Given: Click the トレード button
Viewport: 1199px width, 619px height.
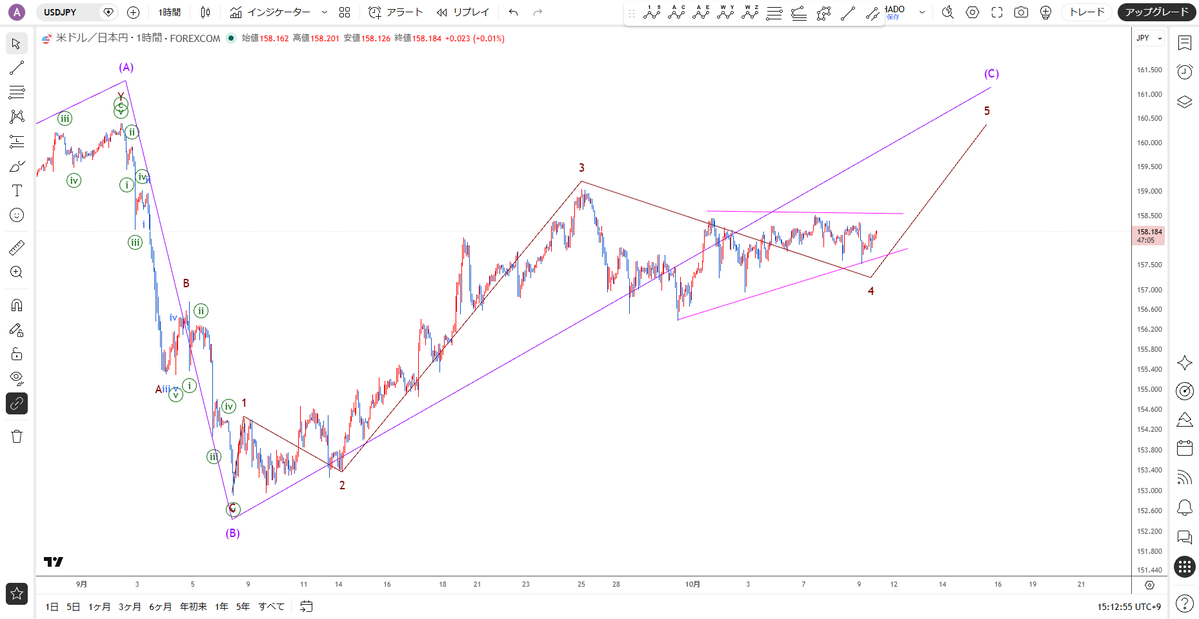Looking at the screenshot, I should point(1087,12).
